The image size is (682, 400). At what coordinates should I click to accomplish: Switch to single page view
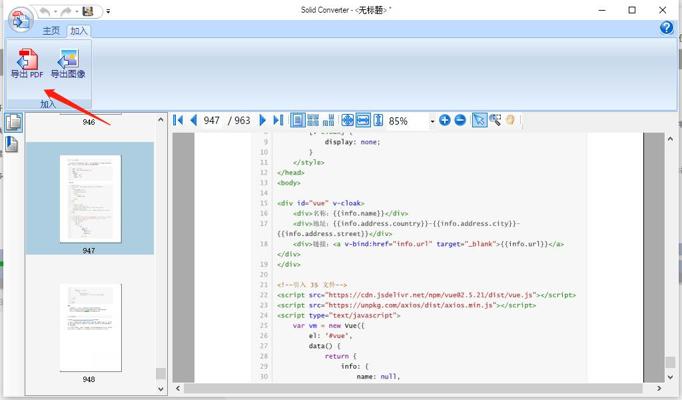pos(298,120)
